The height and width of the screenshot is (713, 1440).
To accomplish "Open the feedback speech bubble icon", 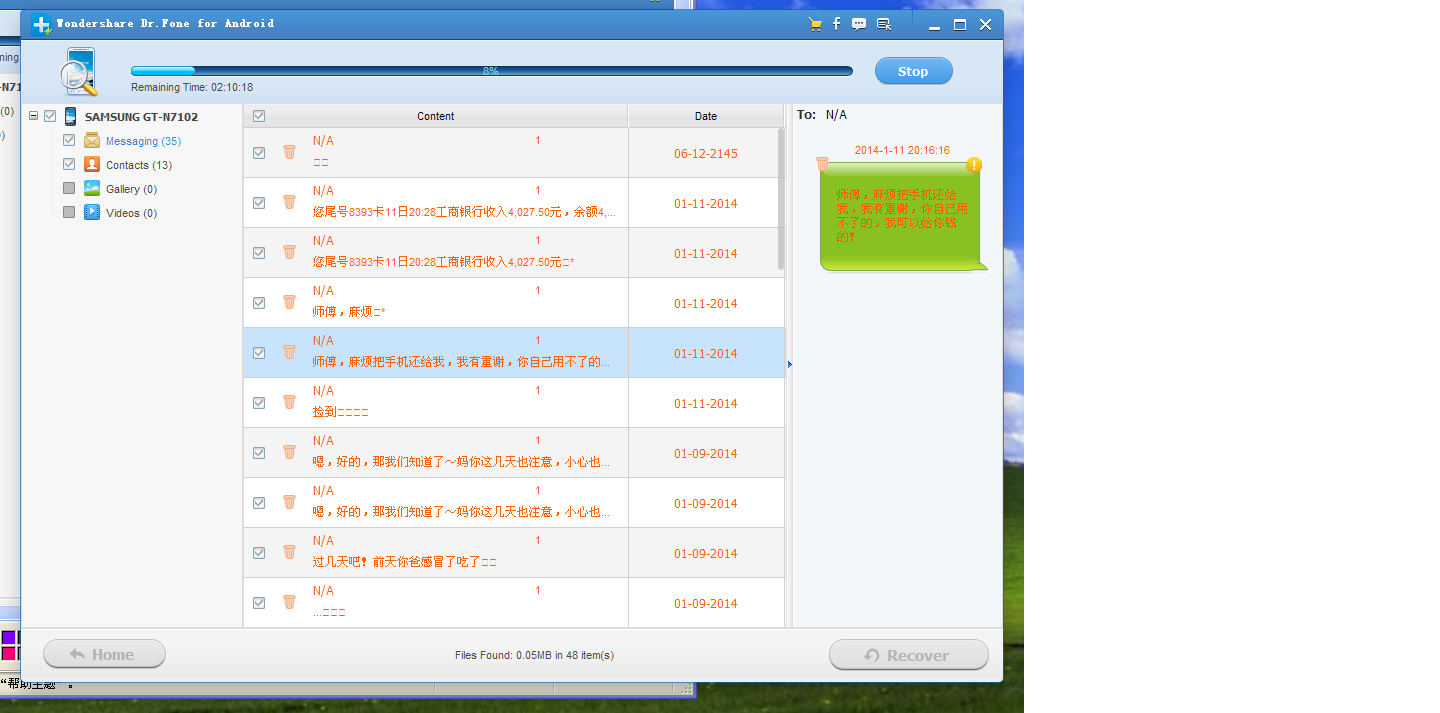I will (859, 24).
